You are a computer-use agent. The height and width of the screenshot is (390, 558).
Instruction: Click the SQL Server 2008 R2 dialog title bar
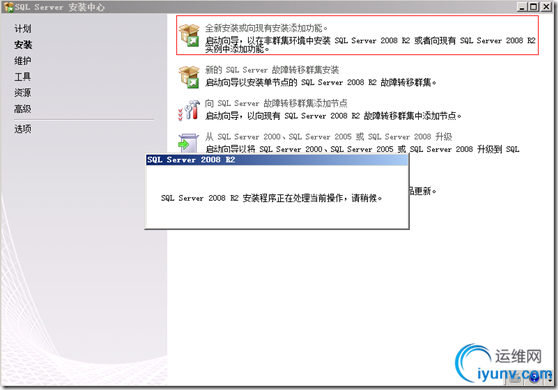pos(277,160)
